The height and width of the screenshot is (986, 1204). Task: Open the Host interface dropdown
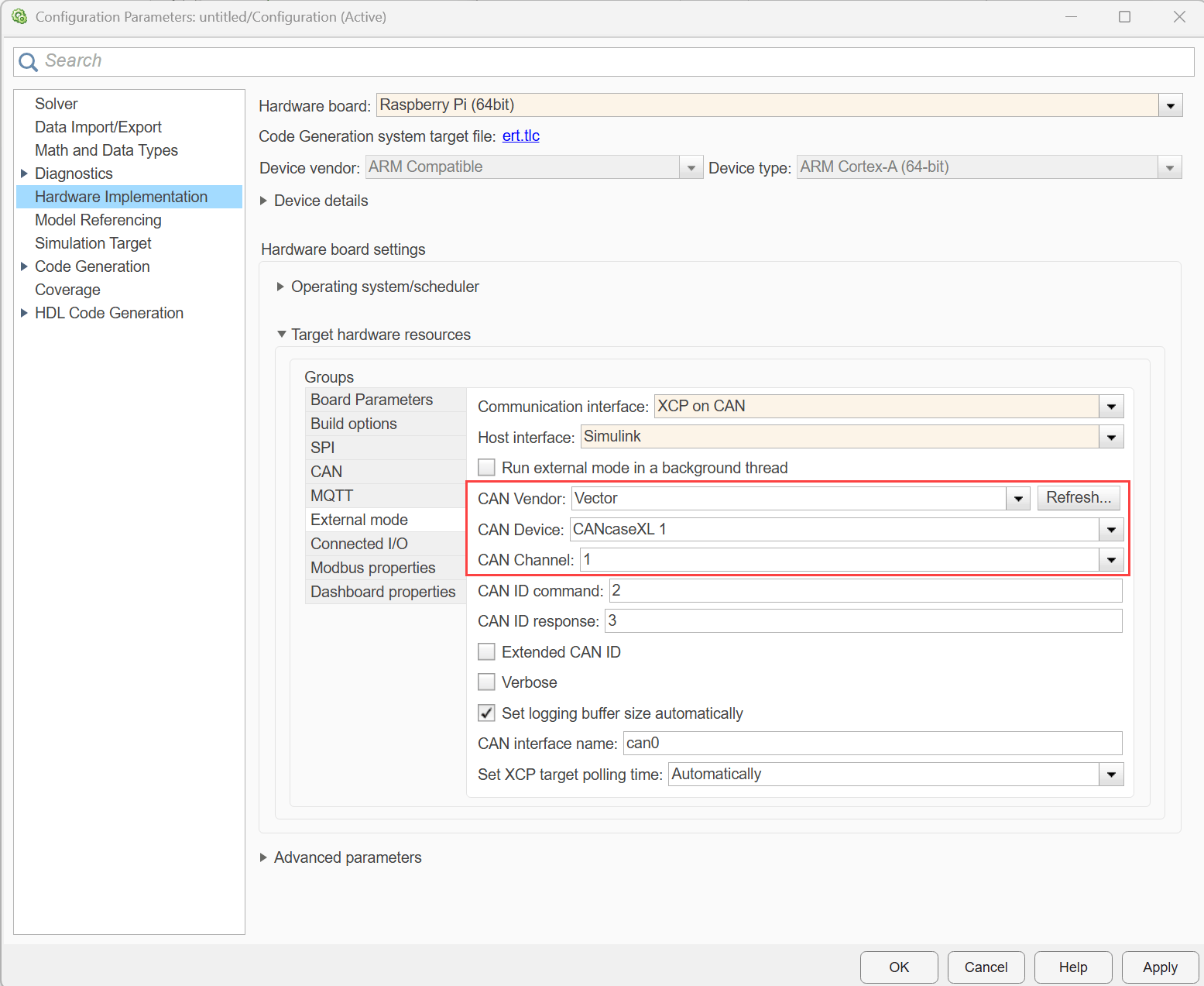click(1111, 437)
